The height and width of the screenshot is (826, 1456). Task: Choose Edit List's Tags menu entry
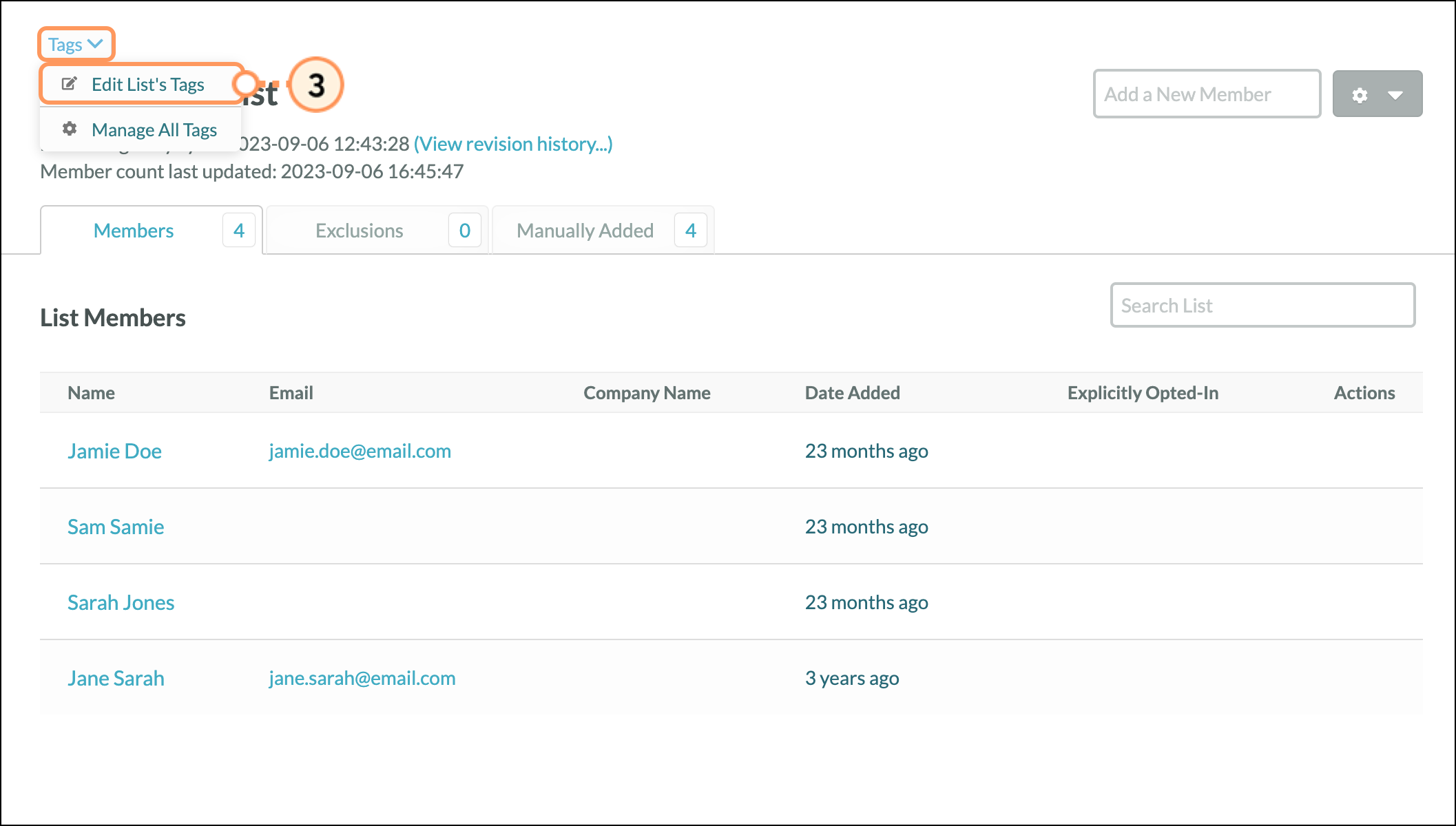[147, 85]
